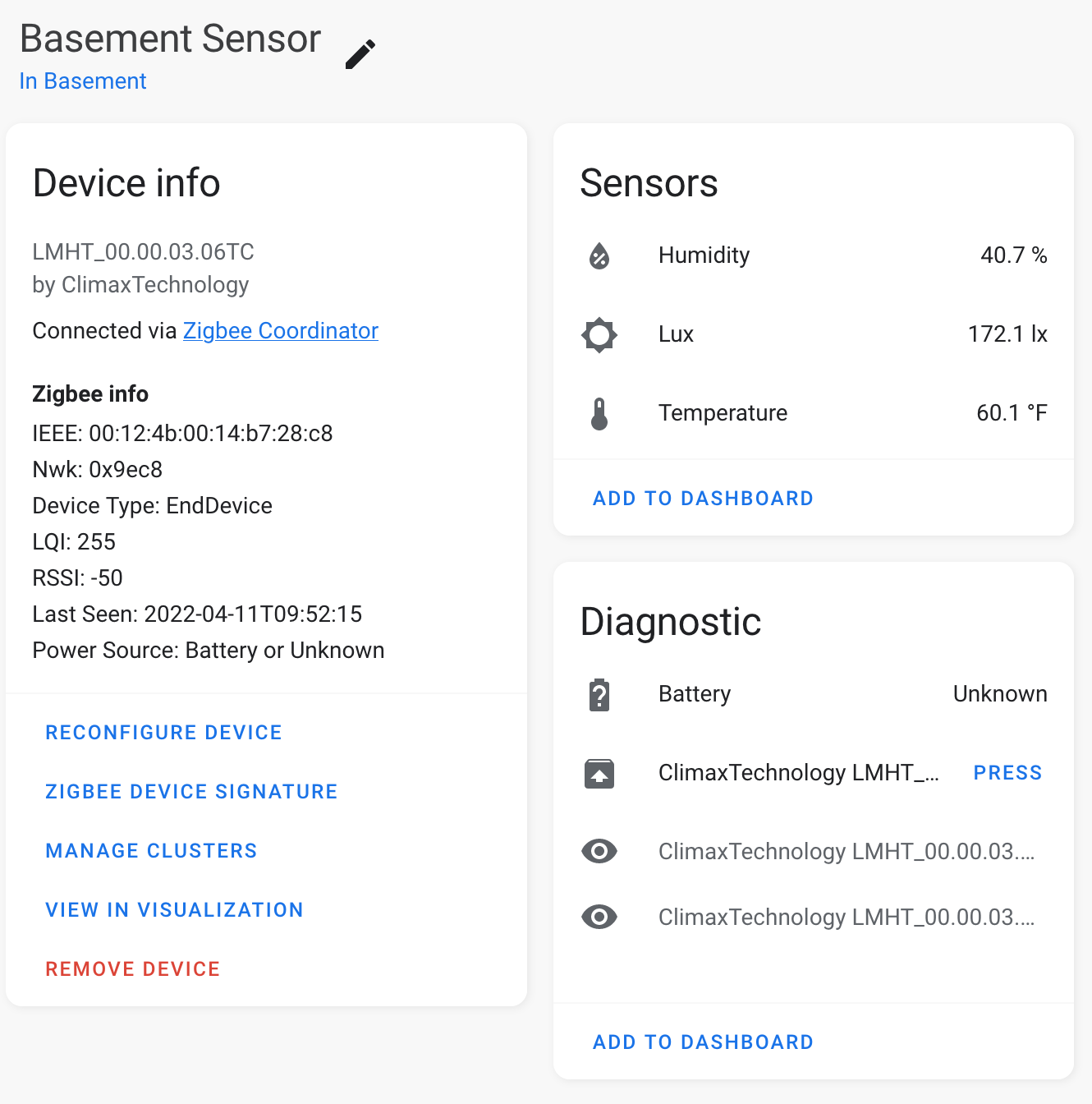Open the Zigbee Coordinator link
This screenshot has width=1092, height=1104.
(x=281, y=331)
